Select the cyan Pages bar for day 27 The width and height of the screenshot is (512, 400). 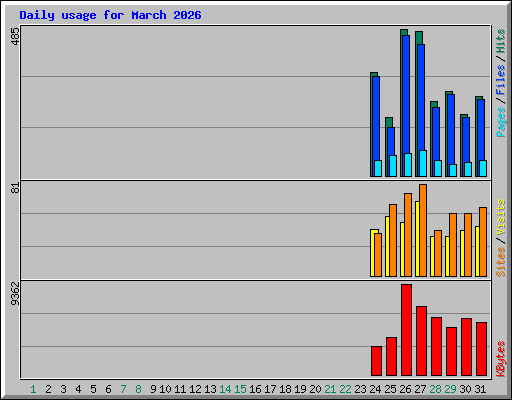point(423,163)
